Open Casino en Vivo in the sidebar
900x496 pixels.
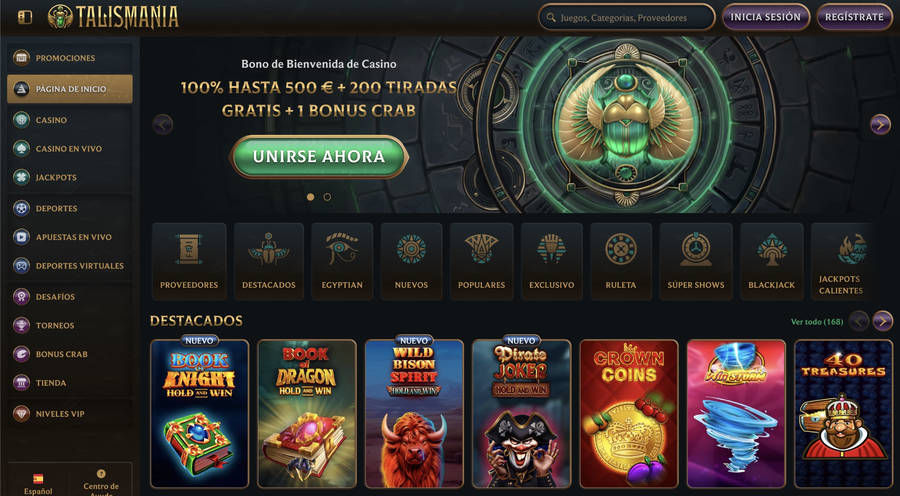(70, 149)
